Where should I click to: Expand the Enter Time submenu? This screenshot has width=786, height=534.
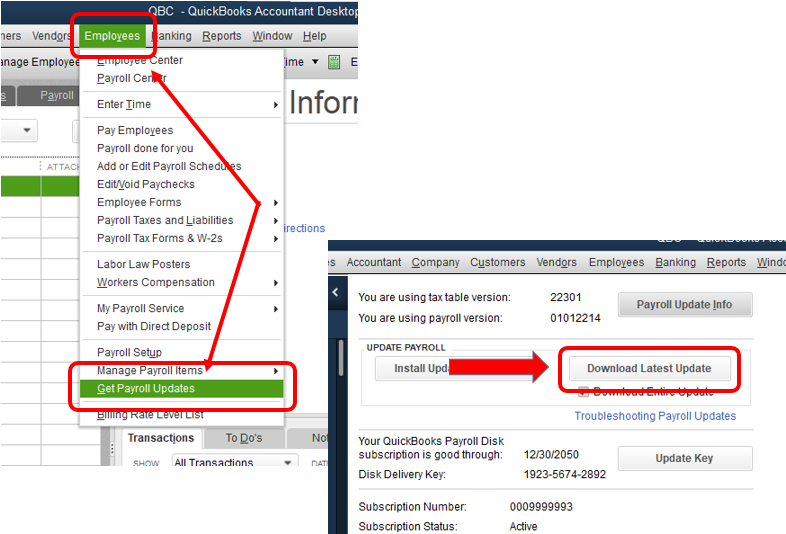click(x=181, y=104)
